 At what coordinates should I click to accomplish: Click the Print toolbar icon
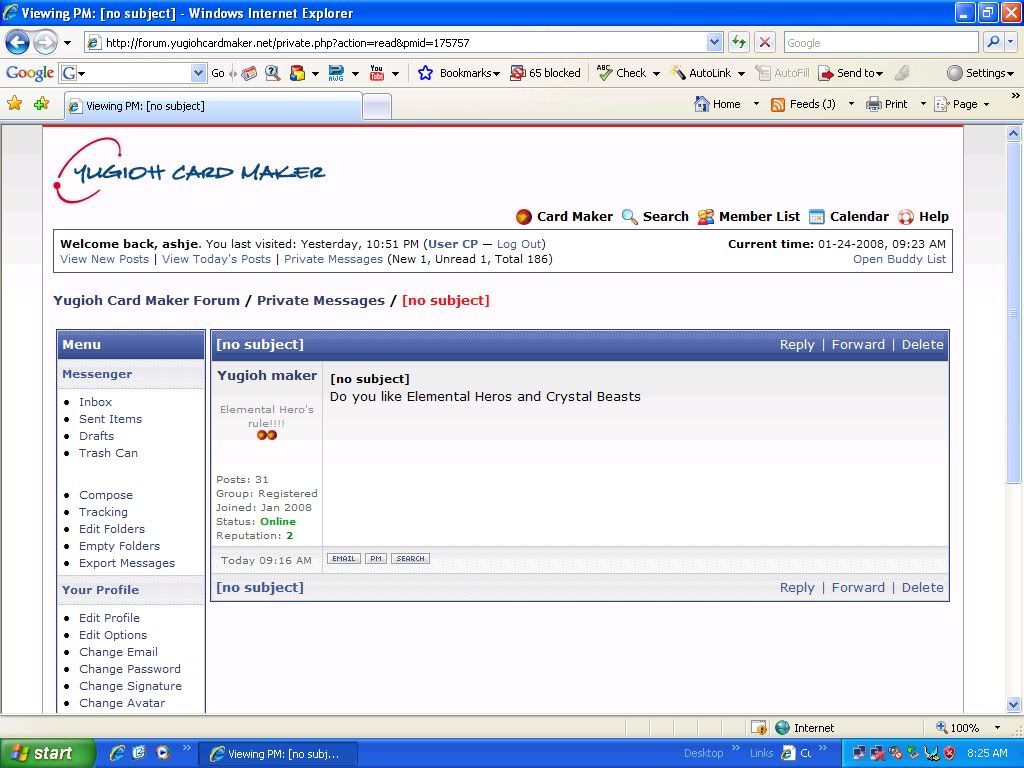tap(886, 104)
